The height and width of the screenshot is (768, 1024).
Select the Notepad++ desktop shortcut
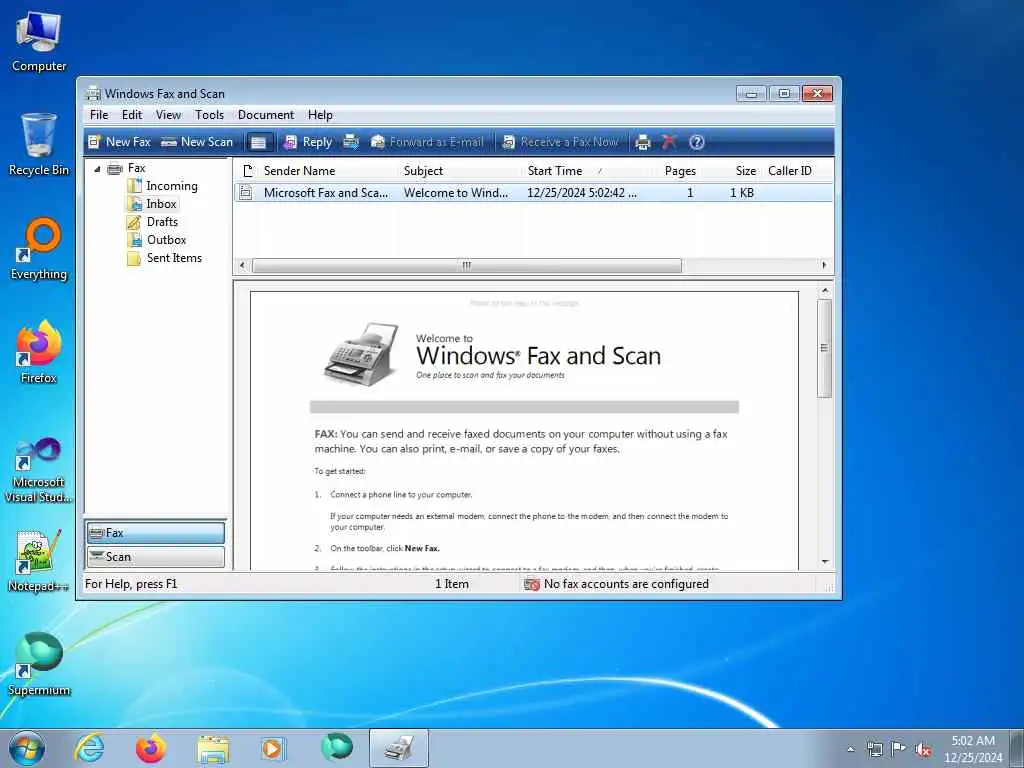pos(39,562)
